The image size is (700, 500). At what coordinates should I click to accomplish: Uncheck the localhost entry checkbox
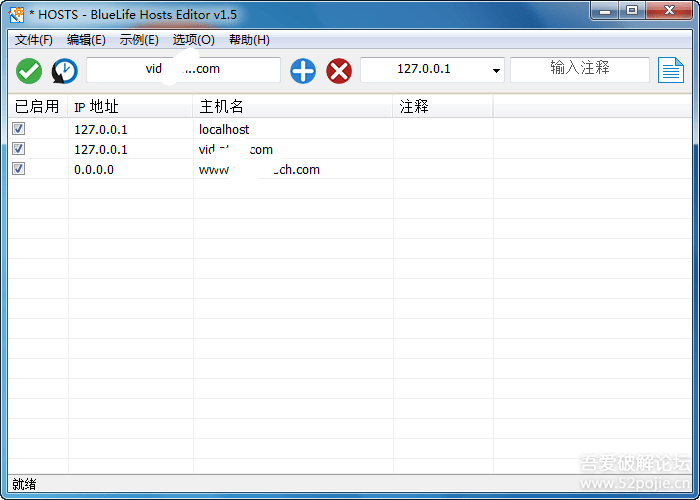18,129
